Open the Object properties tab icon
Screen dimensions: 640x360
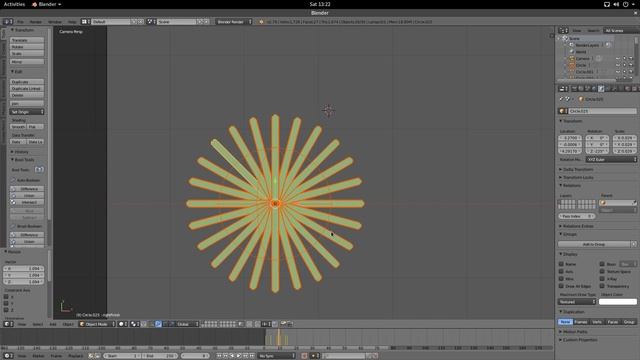601,88
